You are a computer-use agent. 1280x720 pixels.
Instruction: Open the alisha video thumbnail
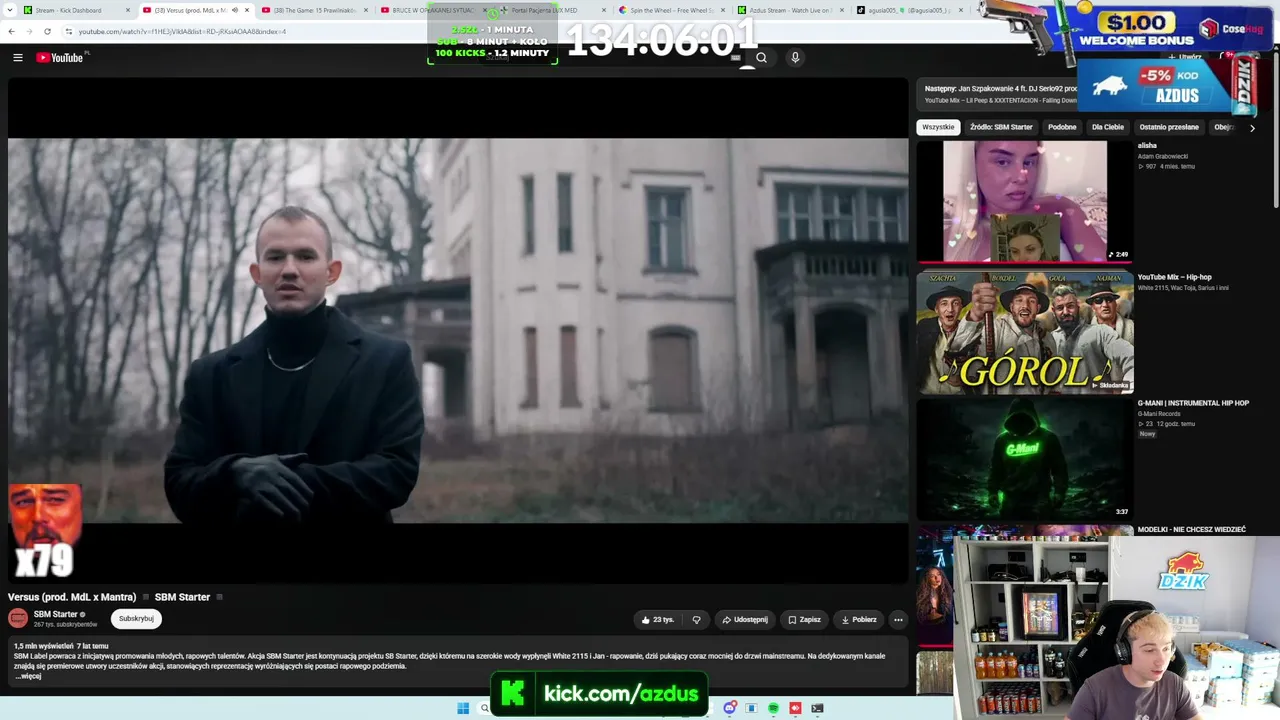click(1025, 201)
